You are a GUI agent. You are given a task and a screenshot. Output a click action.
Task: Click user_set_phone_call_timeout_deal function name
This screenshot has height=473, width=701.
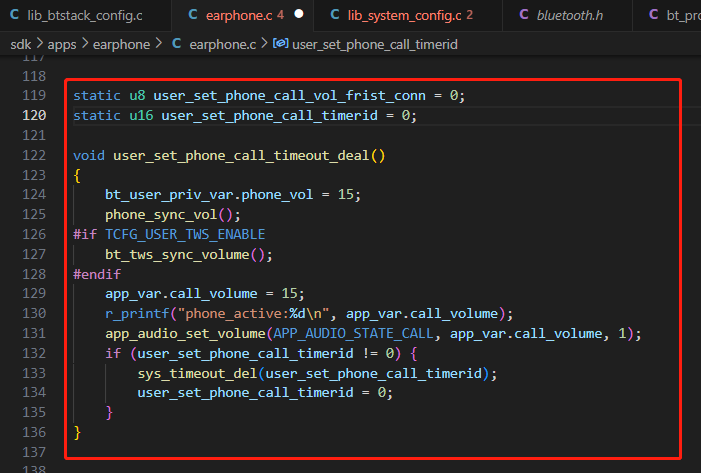point(241,156)
